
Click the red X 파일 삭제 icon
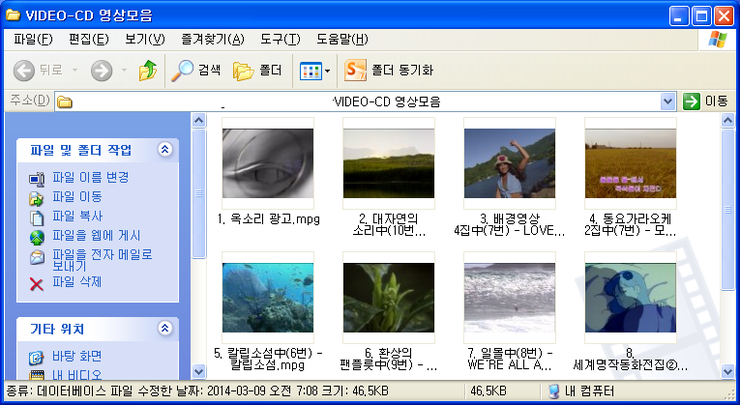point(36,283)
